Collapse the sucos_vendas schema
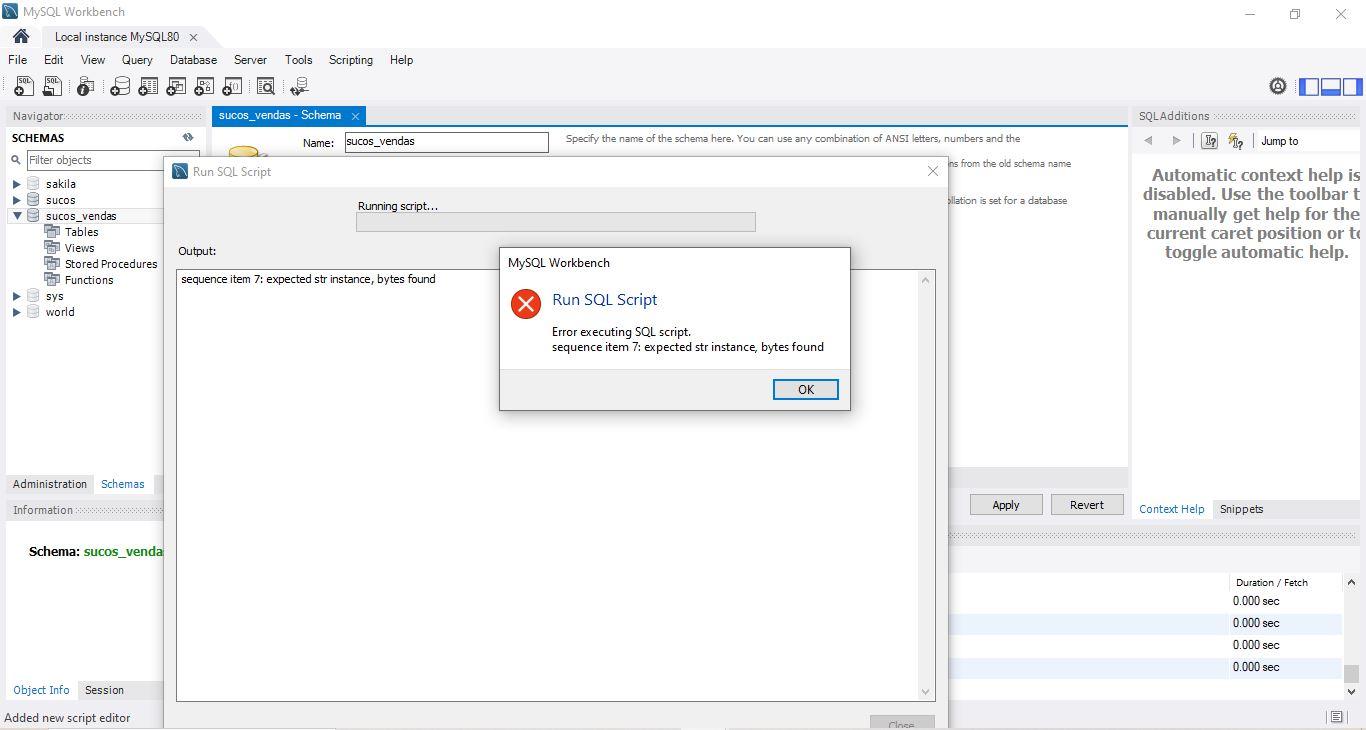The image size is (1366, 730). click(x=17, y=216)
